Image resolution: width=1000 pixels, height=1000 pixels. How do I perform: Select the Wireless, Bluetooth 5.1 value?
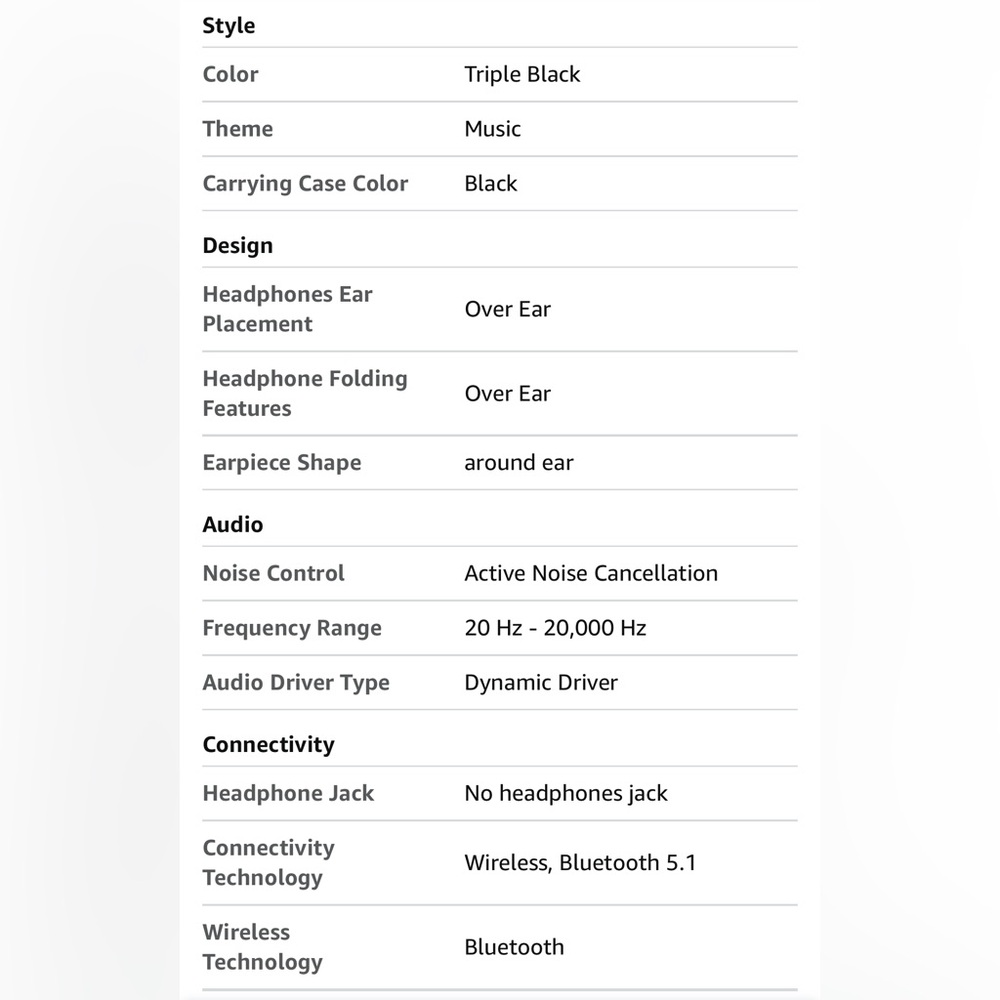point(580,862)
